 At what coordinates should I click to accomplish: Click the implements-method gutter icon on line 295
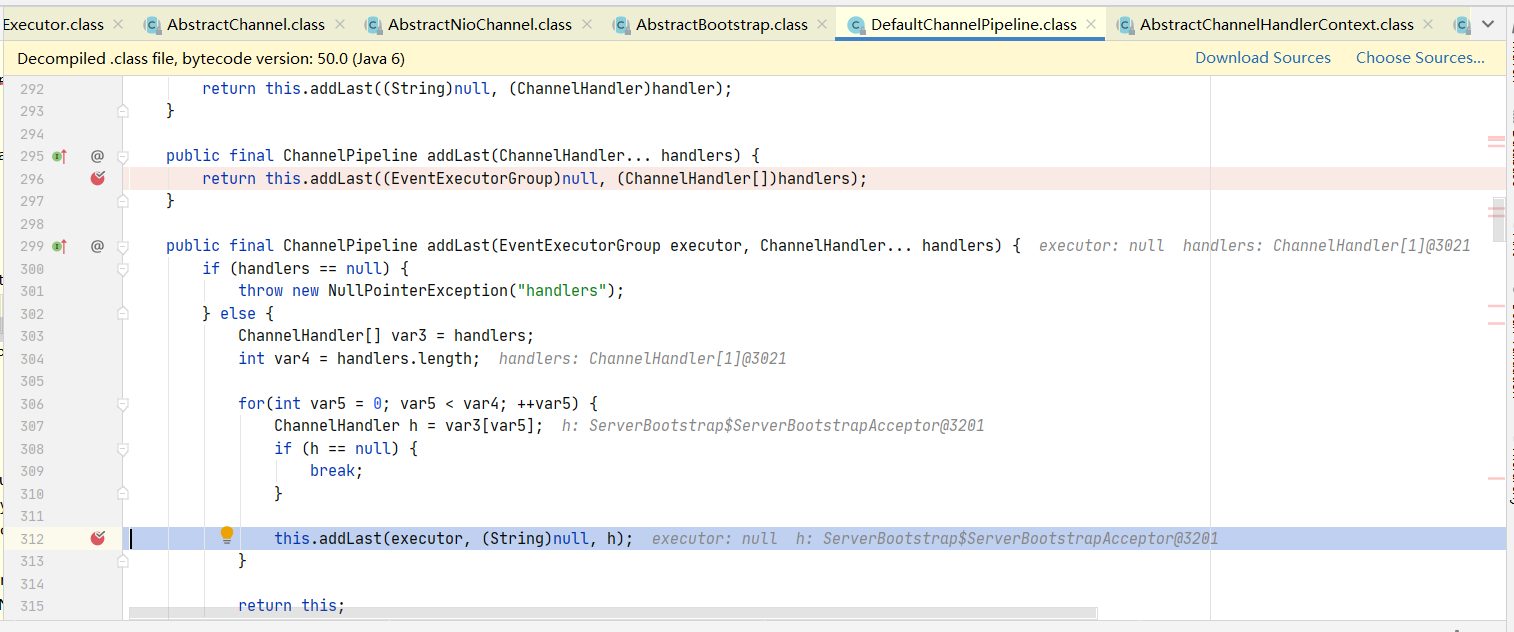pos(59,156)
